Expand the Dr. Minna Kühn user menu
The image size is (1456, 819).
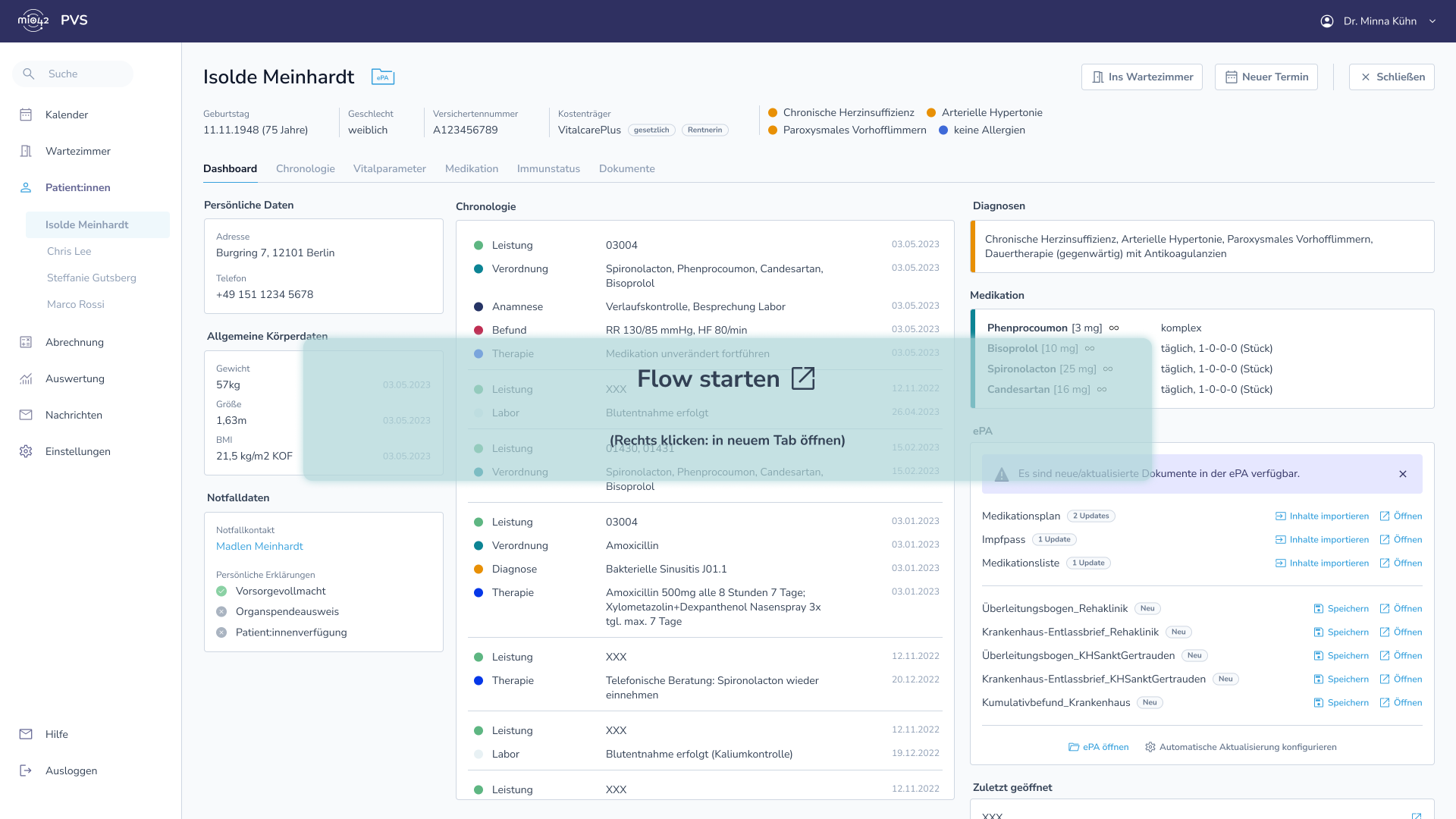(1432, 21)
